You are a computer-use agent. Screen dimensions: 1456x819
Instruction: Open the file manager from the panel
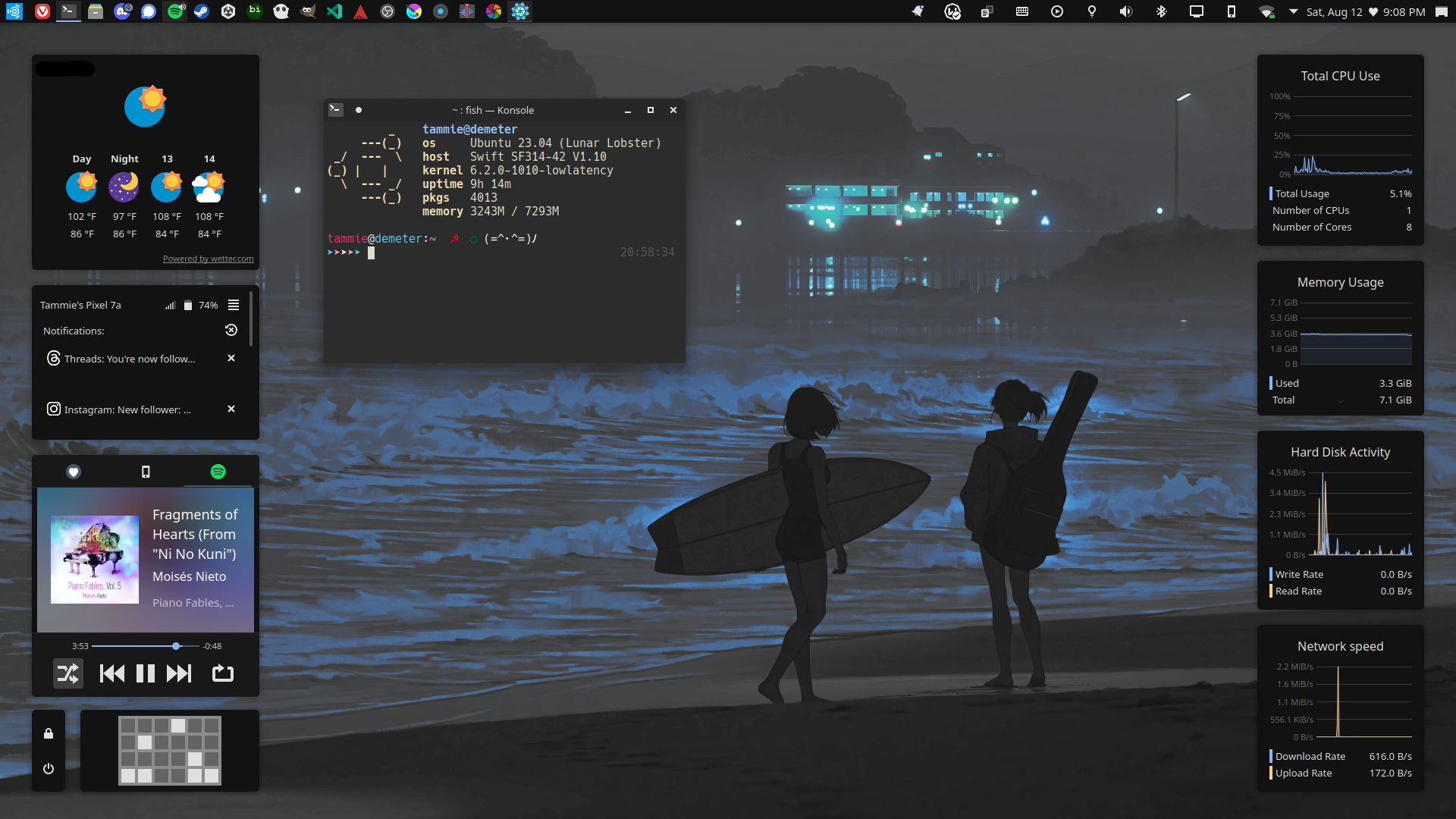pyautogui.click(x=96, y=11)
